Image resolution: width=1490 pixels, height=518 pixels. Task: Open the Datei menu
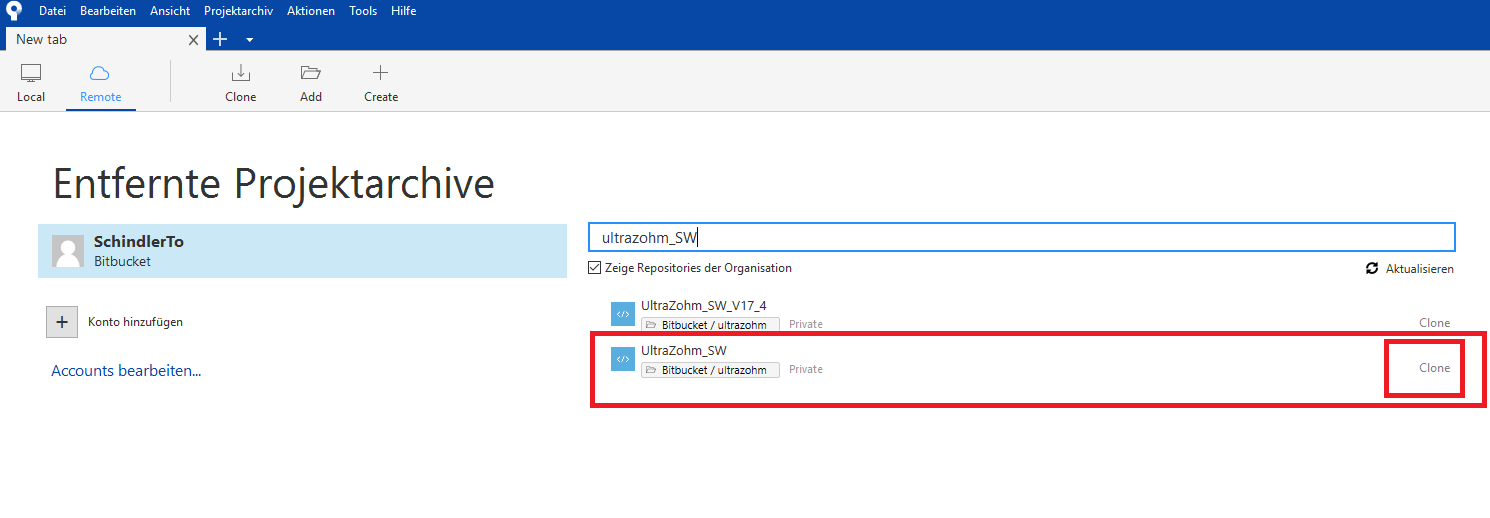52,11
